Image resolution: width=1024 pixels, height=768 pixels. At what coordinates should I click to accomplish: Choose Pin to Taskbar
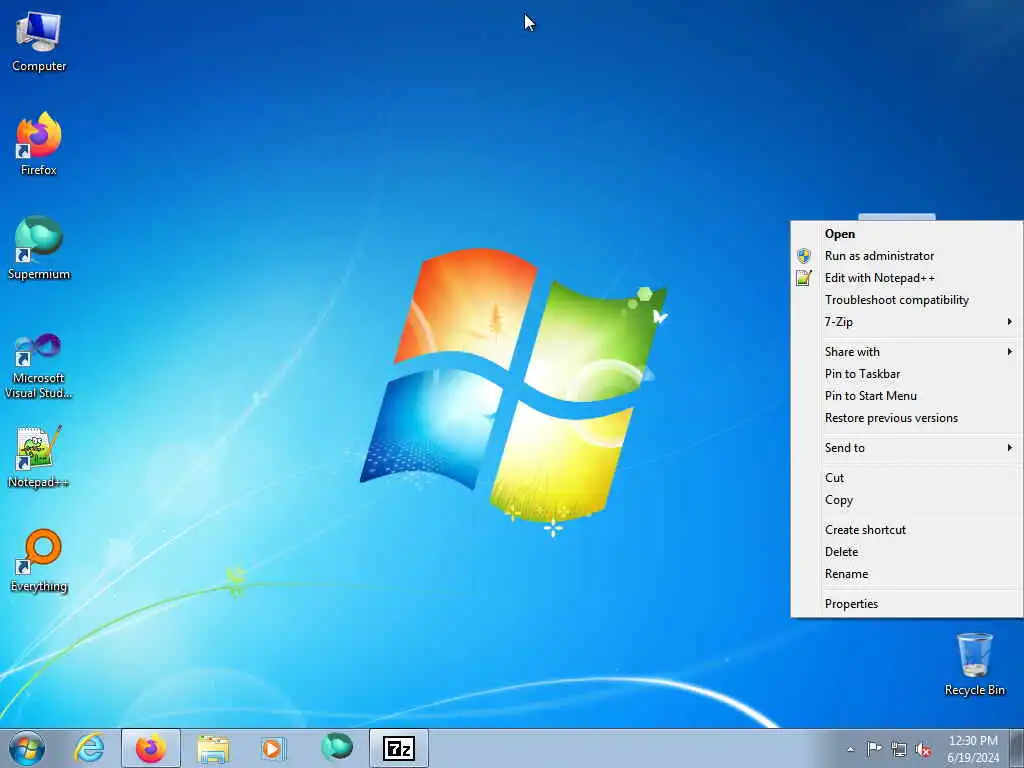(x=906, y=374)
